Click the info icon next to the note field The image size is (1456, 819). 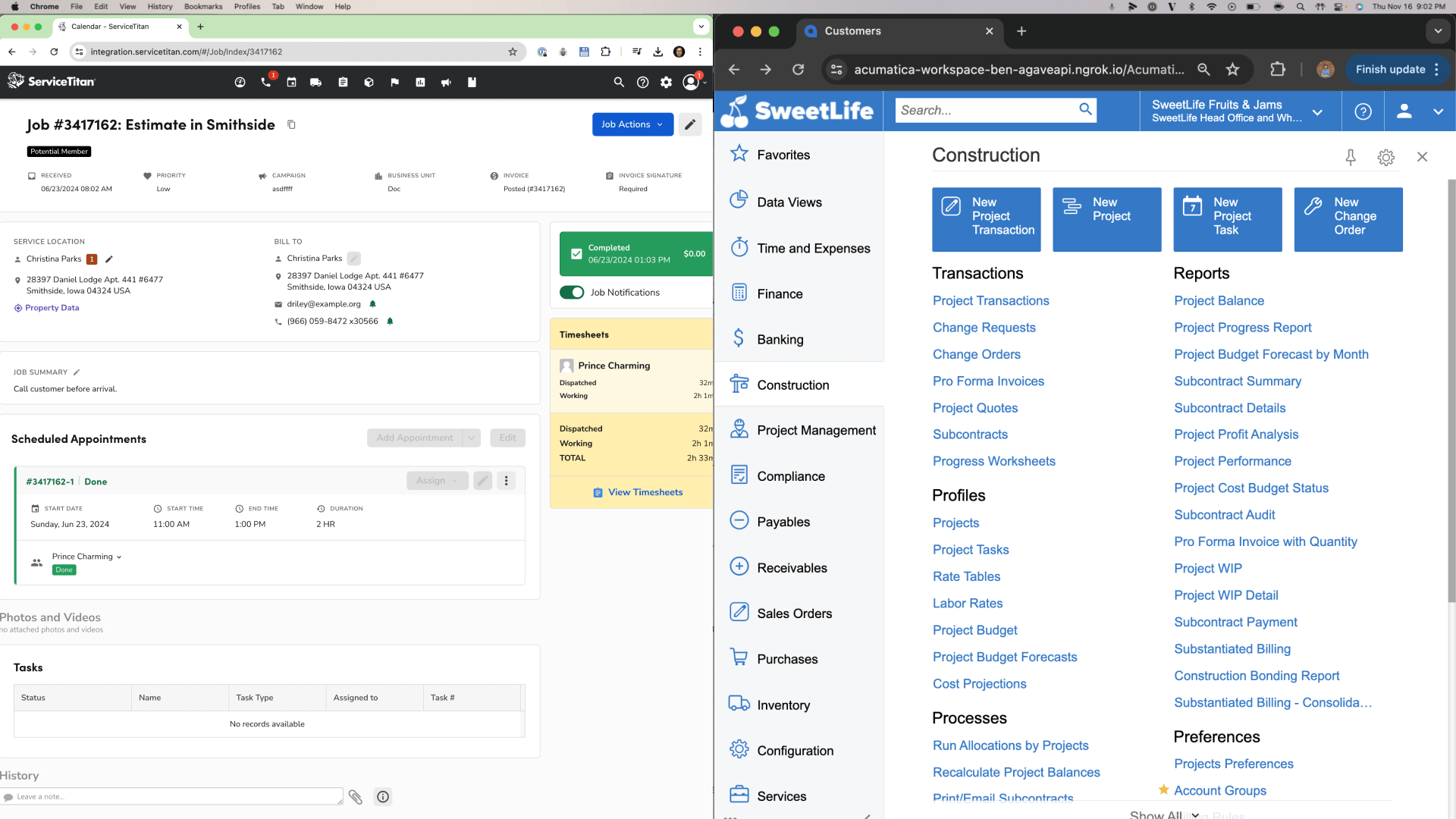pos(383,796)
